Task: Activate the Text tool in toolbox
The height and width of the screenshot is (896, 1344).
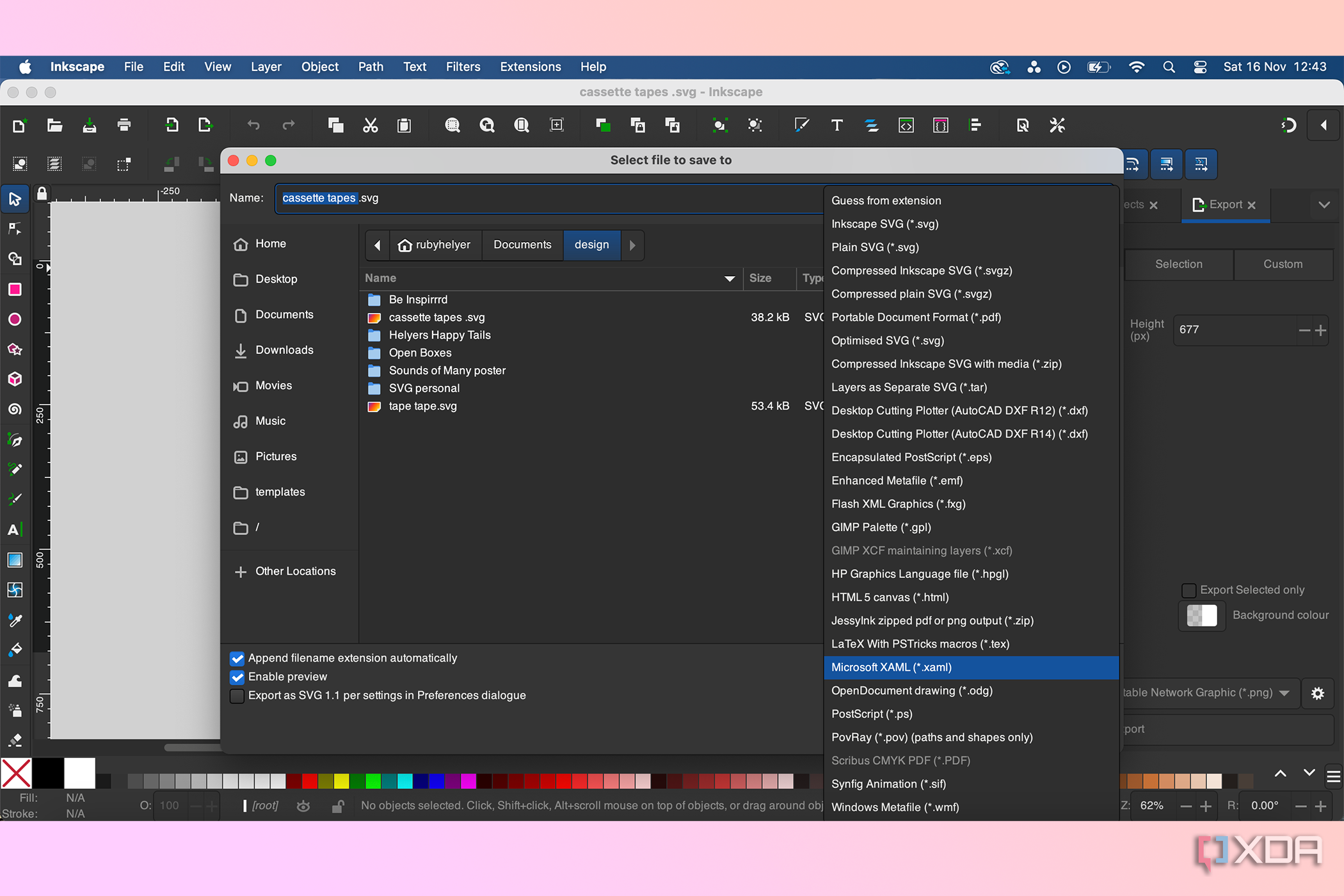Action: coord(15,529)
